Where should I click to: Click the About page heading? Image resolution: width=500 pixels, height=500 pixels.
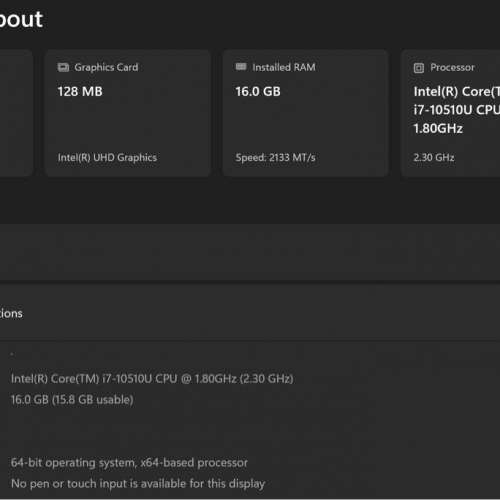pos(21,19)
